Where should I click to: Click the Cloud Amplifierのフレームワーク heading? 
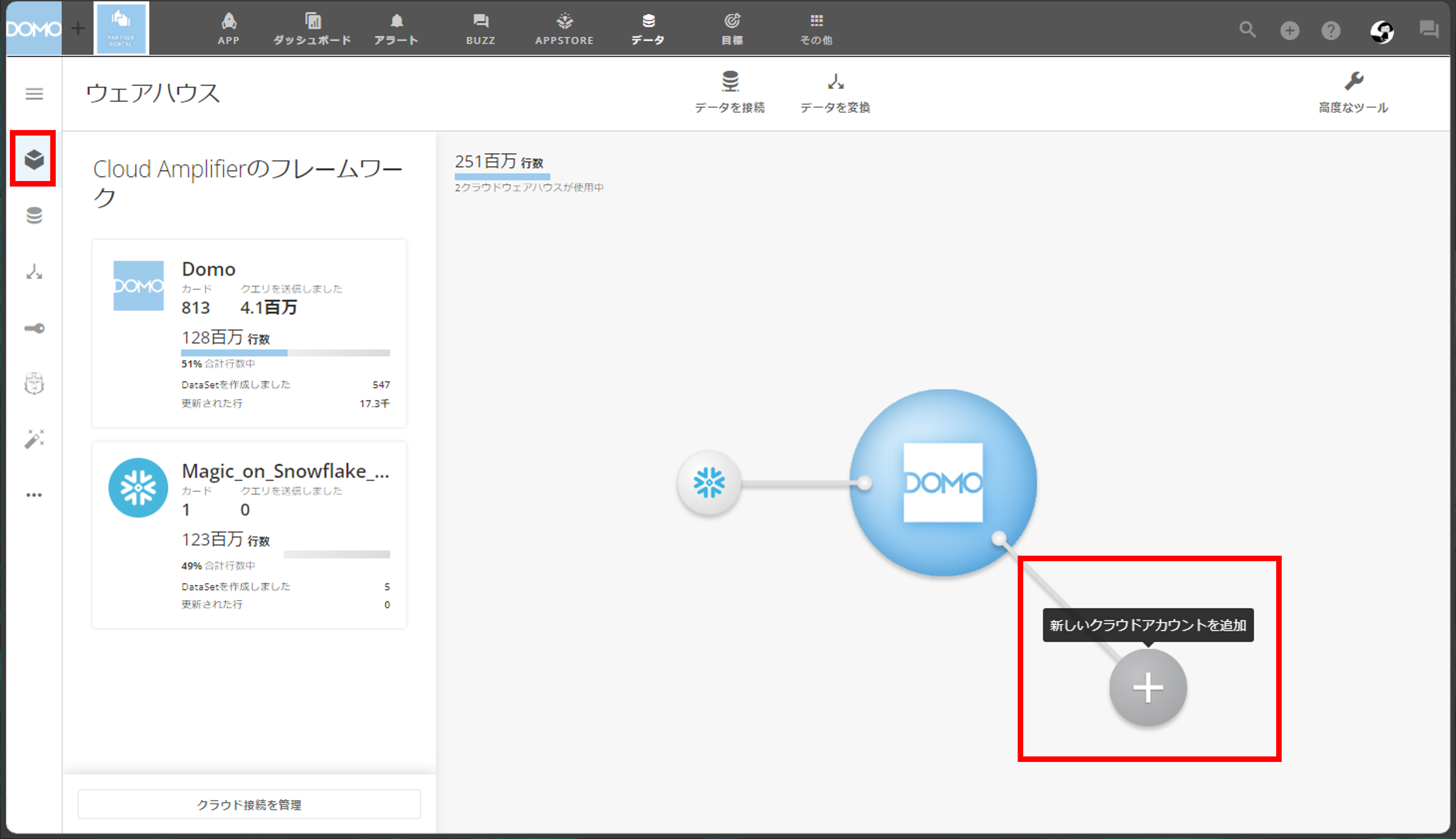coord(248,183)
